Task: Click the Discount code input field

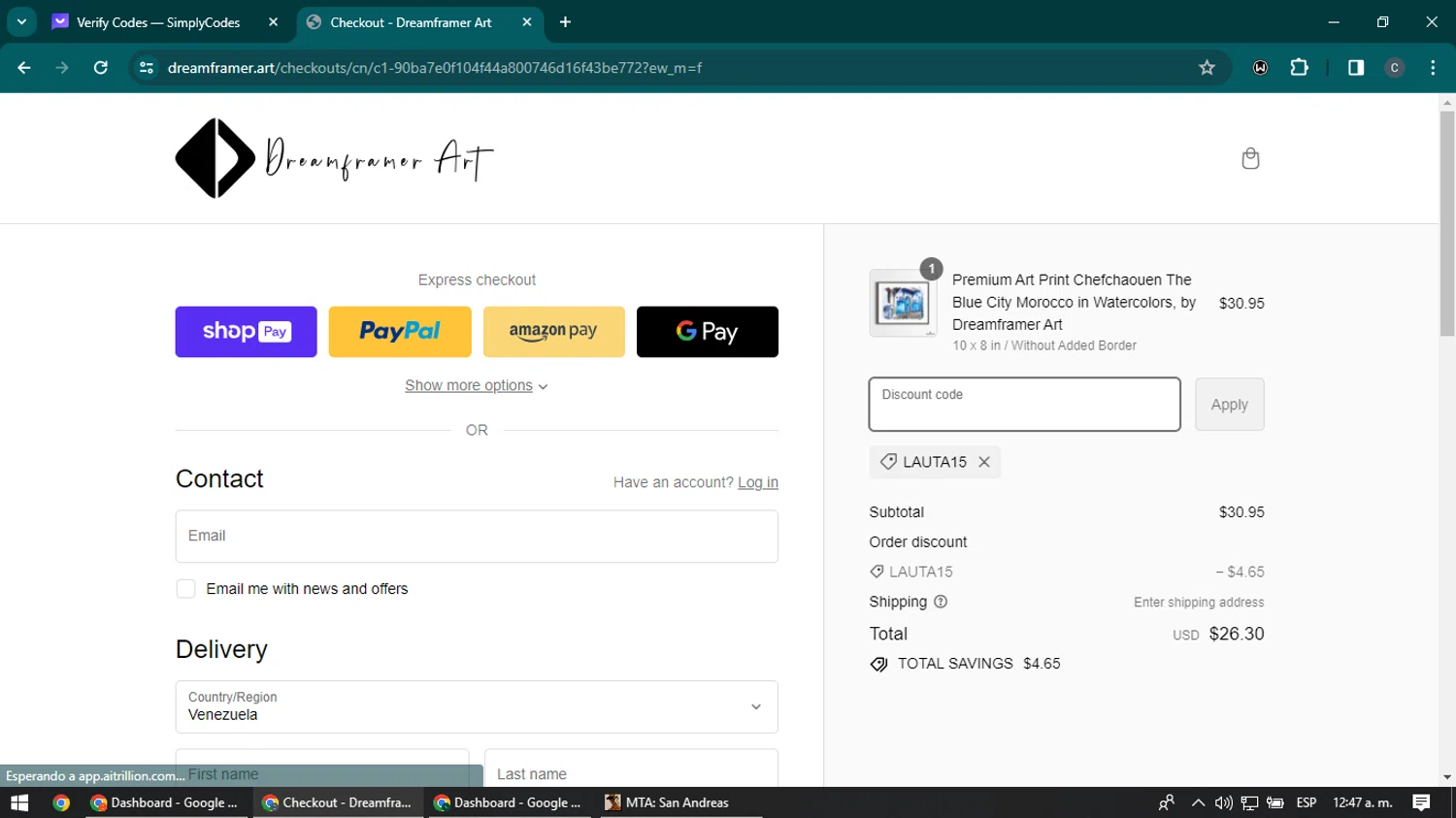Action: 1024,404
